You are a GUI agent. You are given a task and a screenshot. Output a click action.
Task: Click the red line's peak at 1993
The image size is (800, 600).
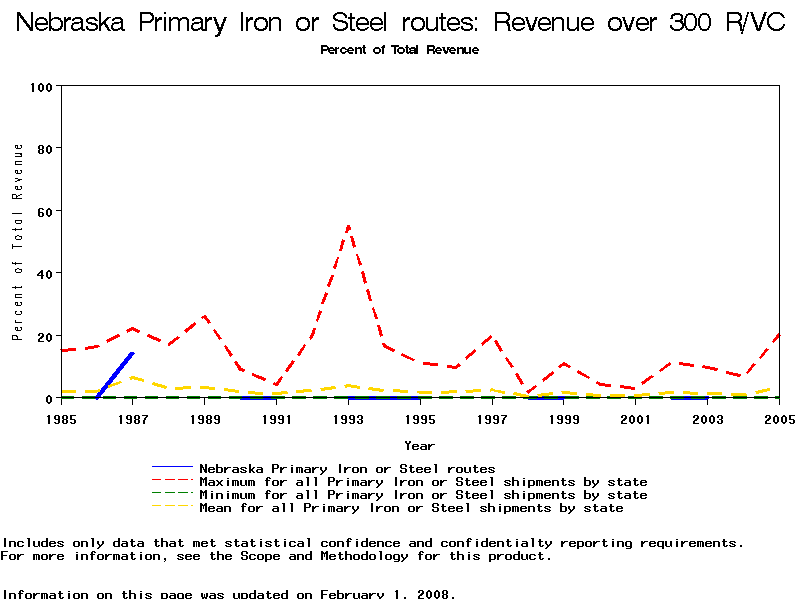pos(348,227)
